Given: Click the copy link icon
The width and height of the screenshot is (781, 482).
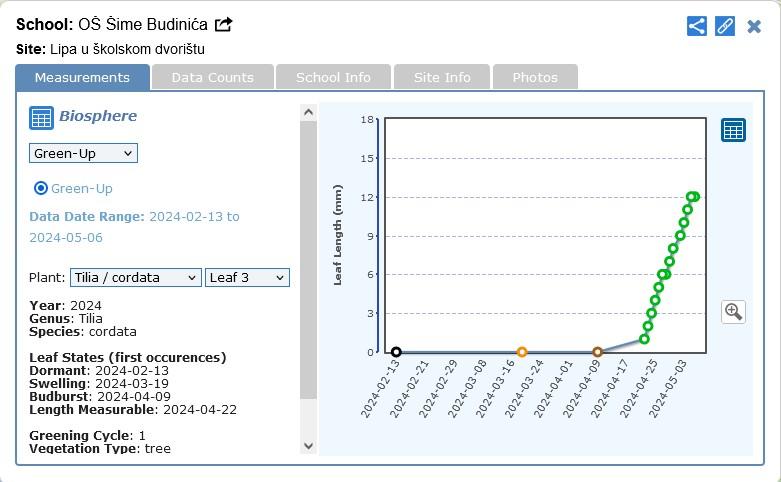Looking at the screenshot, I should 725,26.
